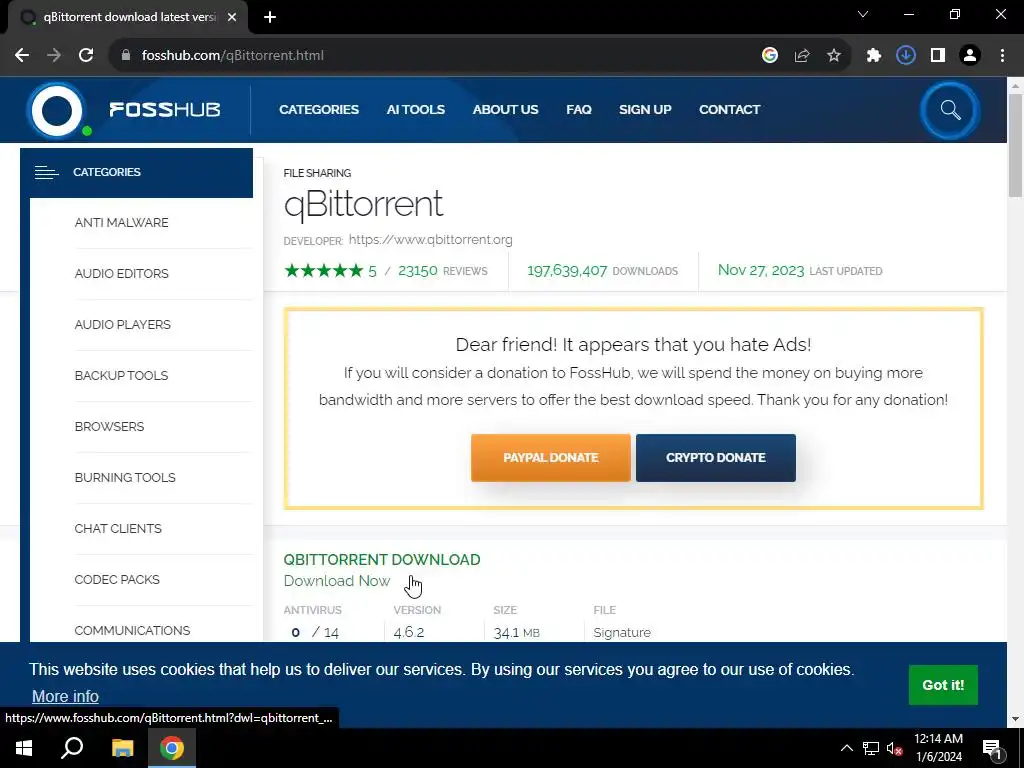Click the site lock icon
Image resolution: width=1024 pixels, height=768 pixels.
pos(126,56)
